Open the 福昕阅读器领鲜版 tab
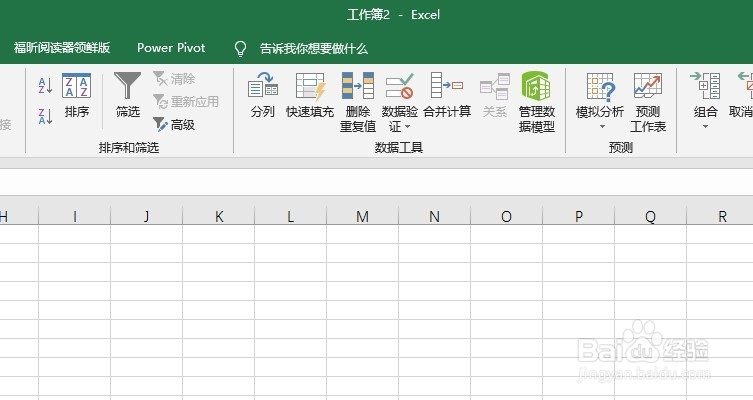Image resolution: width=753 pixels, height=400 pixels. pyautogui.click(x=62, y=48)
